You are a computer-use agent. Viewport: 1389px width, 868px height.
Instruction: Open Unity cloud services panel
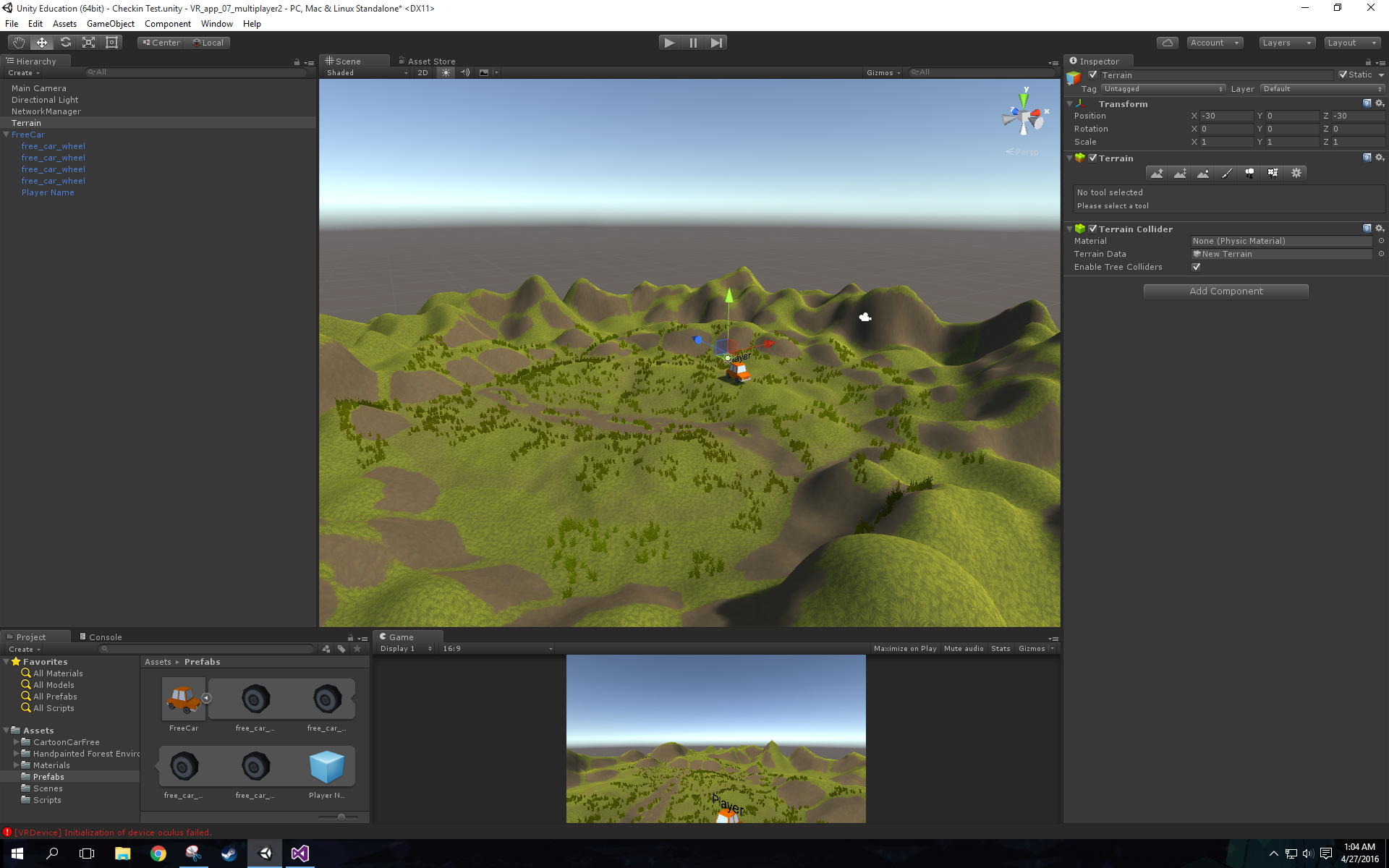tap(1167, 42)
